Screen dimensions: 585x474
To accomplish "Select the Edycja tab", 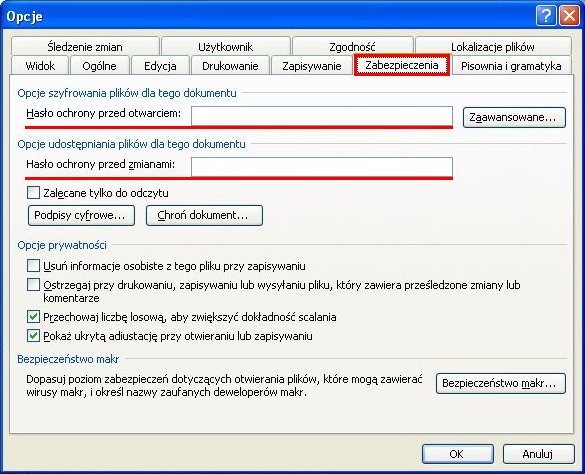I will point(160,66).
